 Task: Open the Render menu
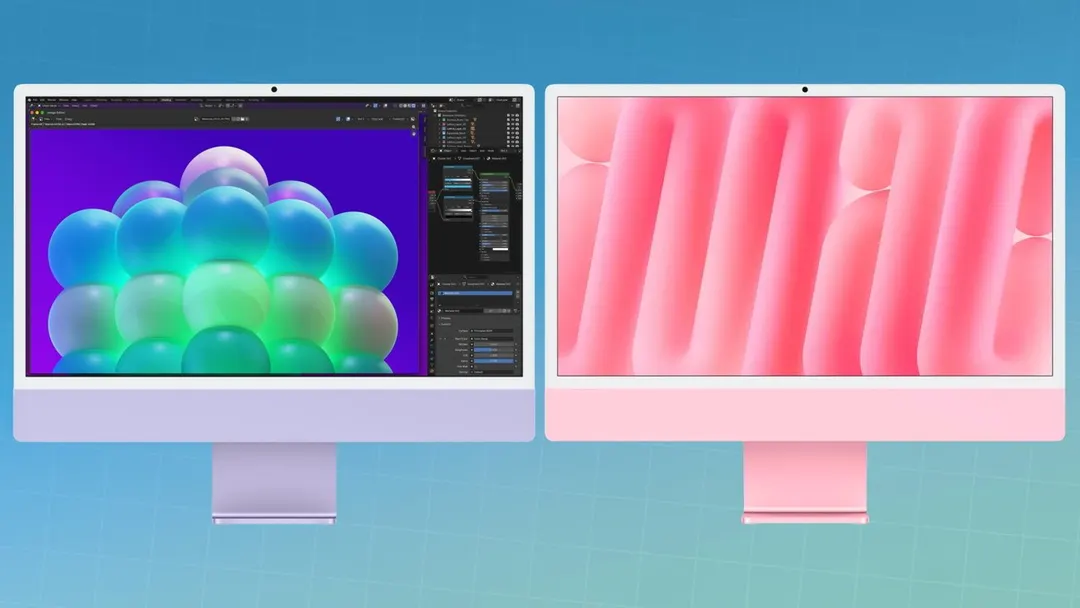(52, 100)
